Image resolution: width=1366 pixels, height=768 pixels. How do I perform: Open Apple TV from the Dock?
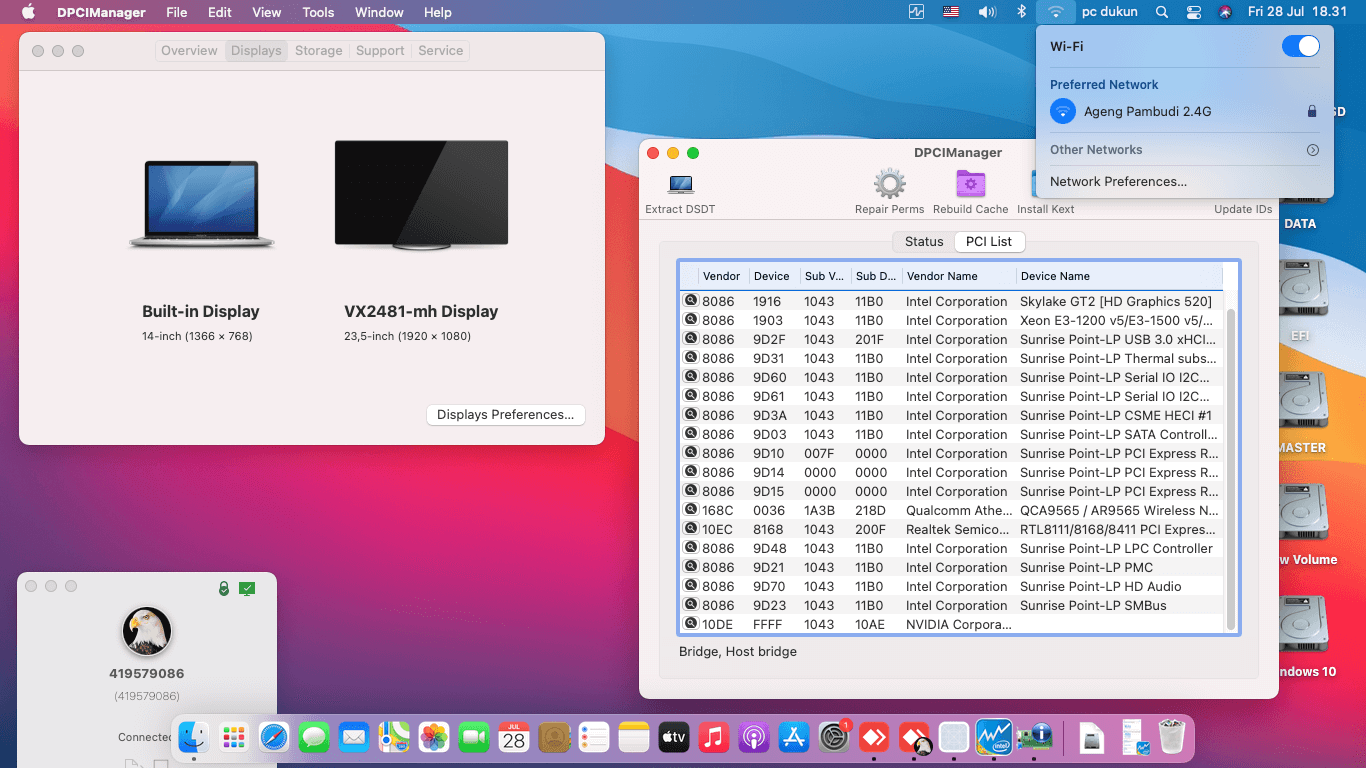pos(674,738)
